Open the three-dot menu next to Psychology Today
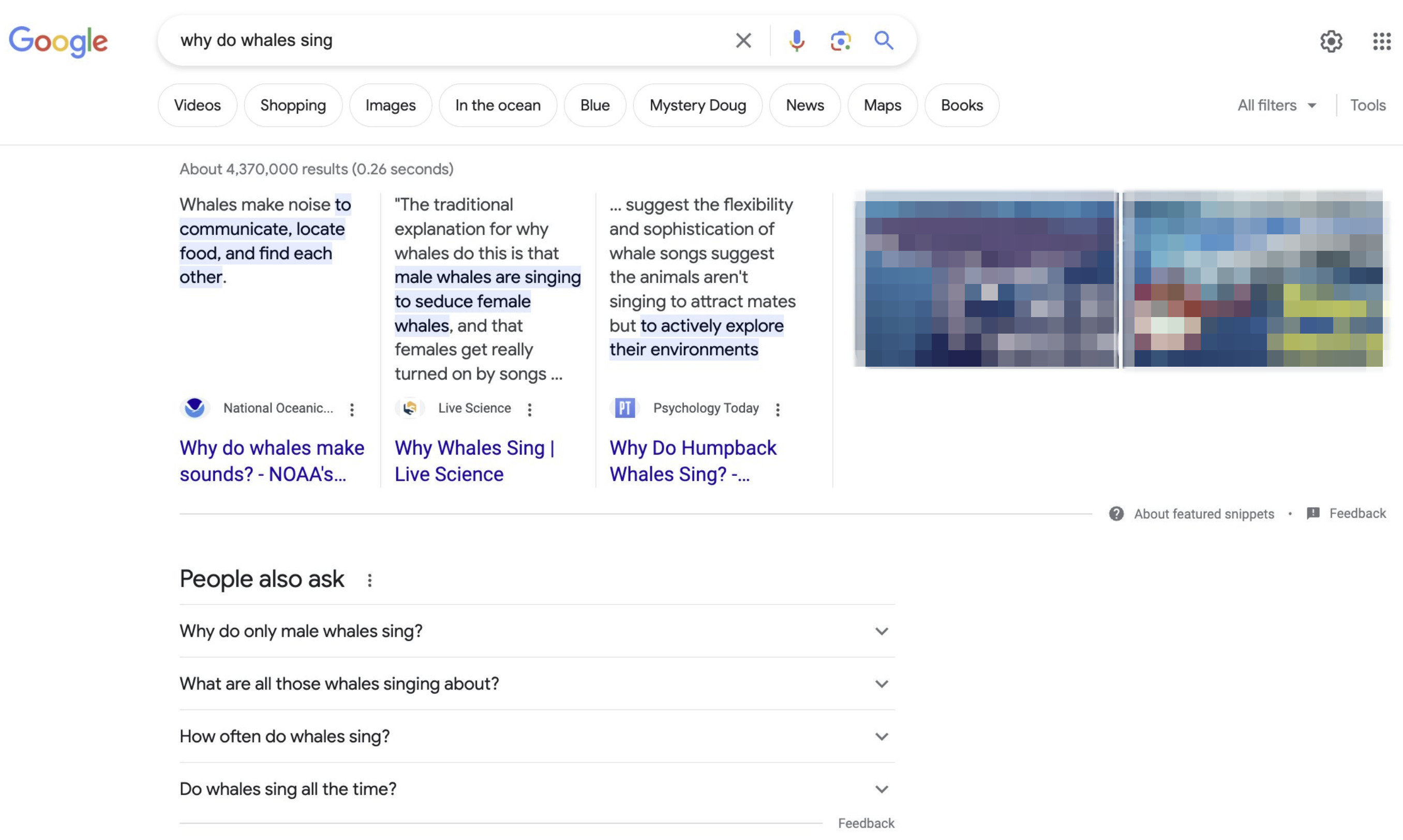1403x840 pixels. tap(778, 409)
